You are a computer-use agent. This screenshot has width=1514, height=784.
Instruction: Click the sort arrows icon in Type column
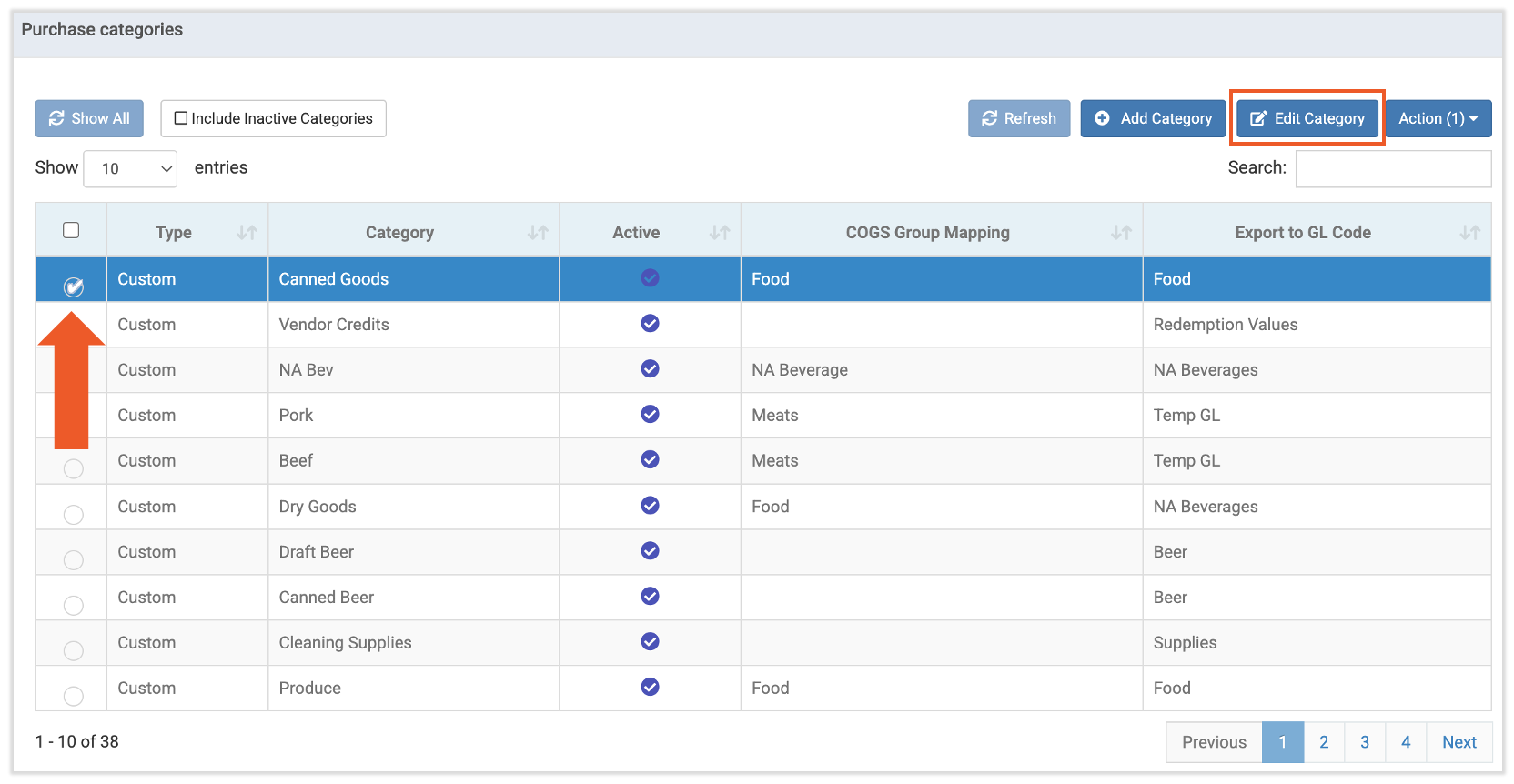tap(247, 233)
